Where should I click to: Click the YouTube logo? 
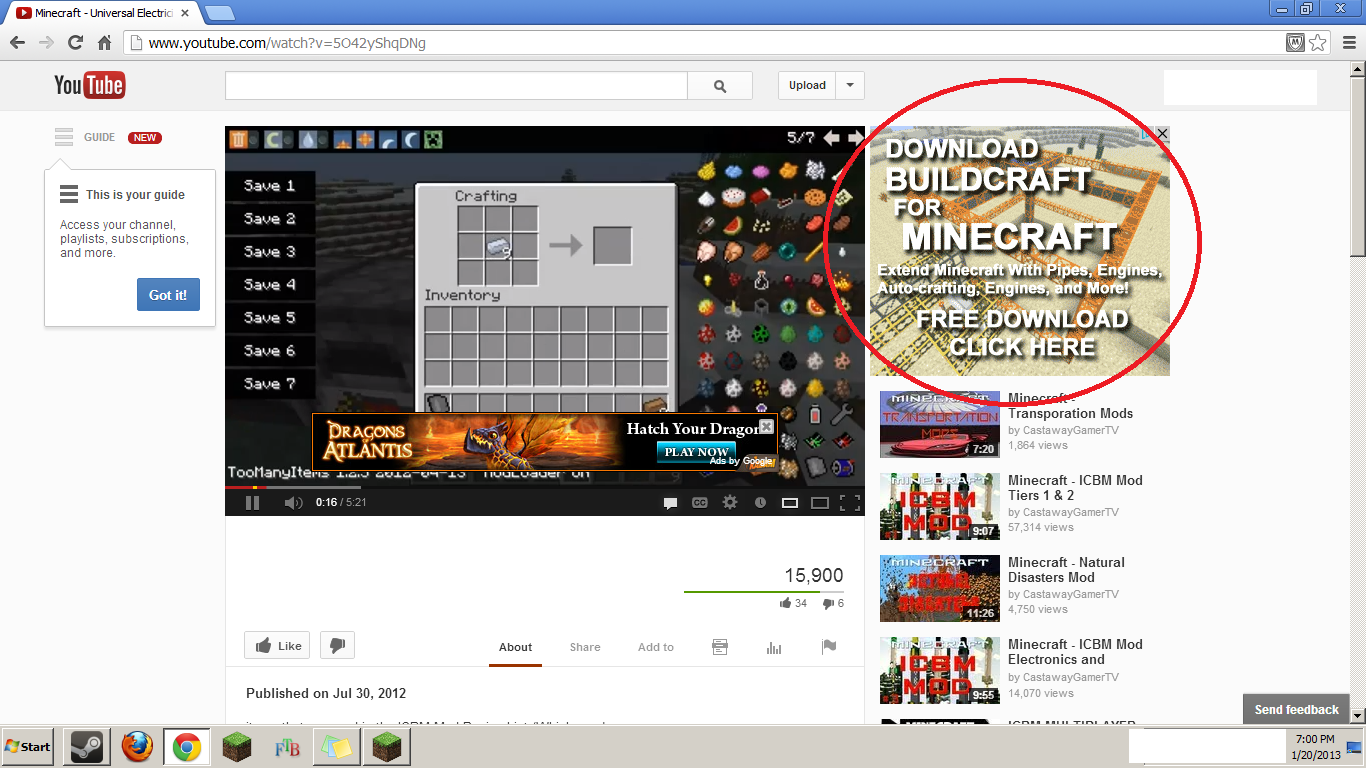(89, 85)
